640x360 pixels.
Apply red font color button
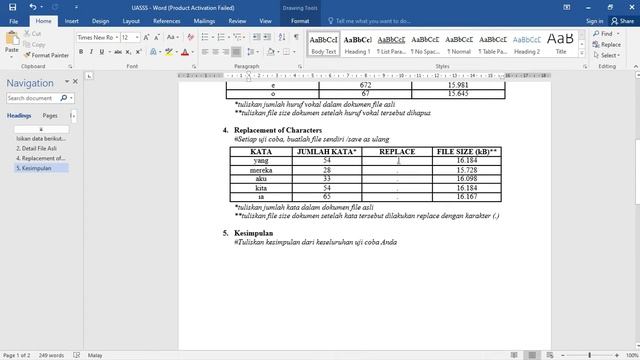tap(185, 52)
